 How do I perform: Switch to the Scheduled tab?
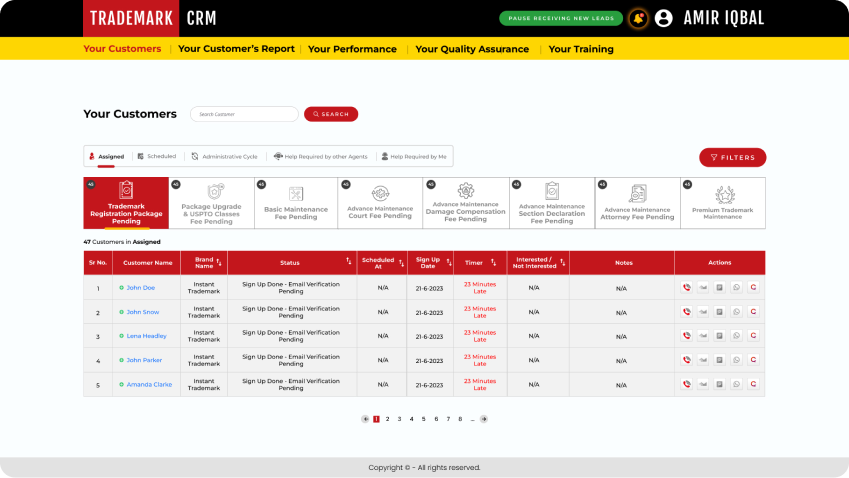[156, 156]
